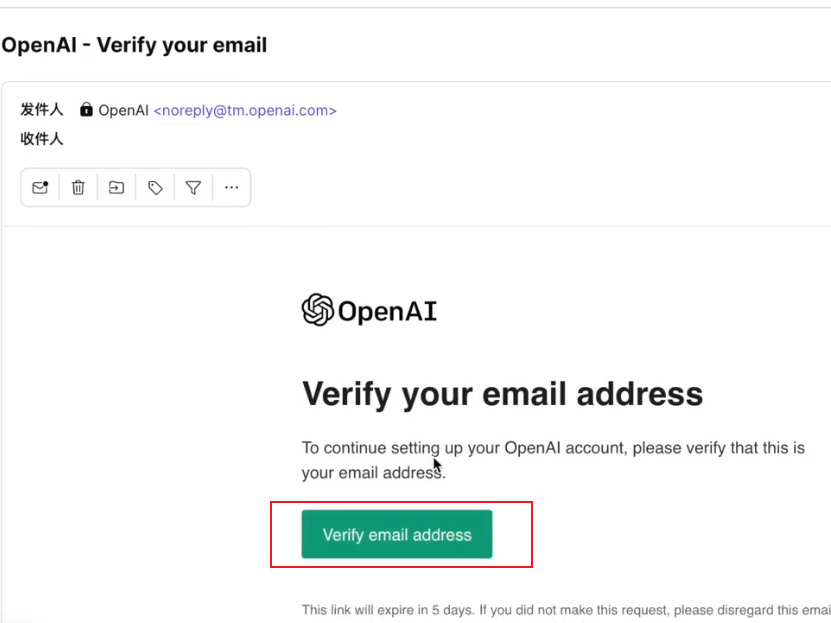
Task: Click the subject line 'OpenAI - Verify your email'
Action: click(134, 45)
